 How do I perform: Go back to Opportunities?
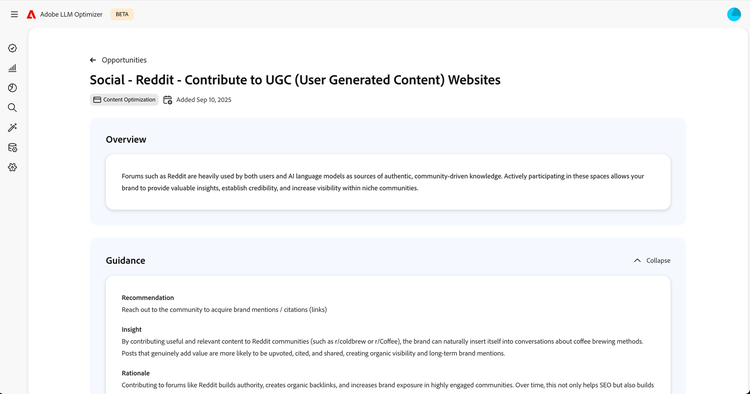click(124, 60)
